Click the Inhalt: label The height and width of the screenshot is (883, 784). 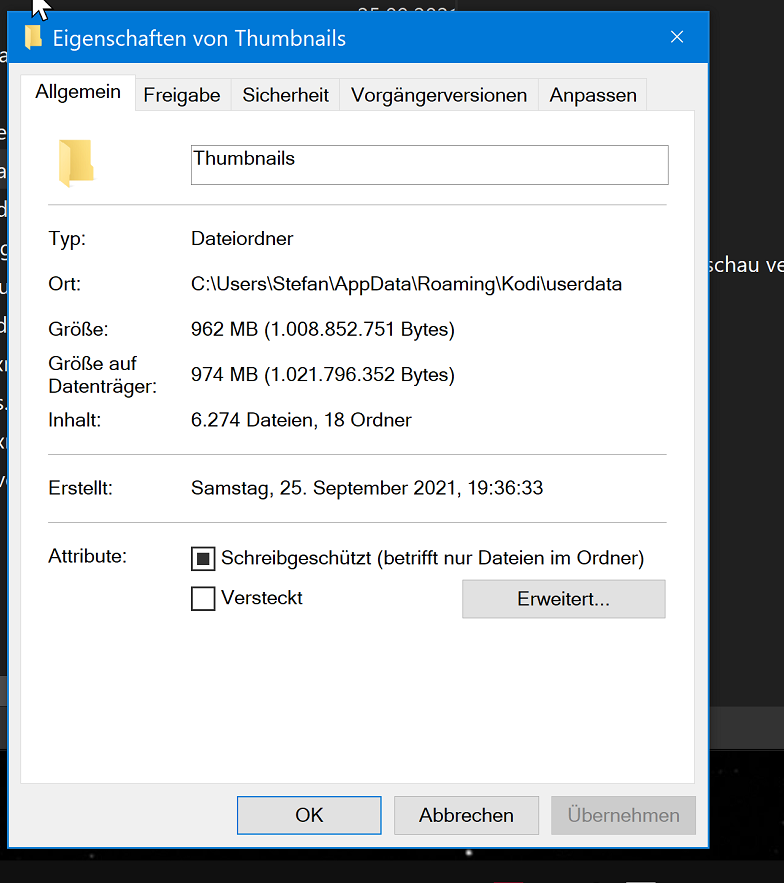pos(75,420)
